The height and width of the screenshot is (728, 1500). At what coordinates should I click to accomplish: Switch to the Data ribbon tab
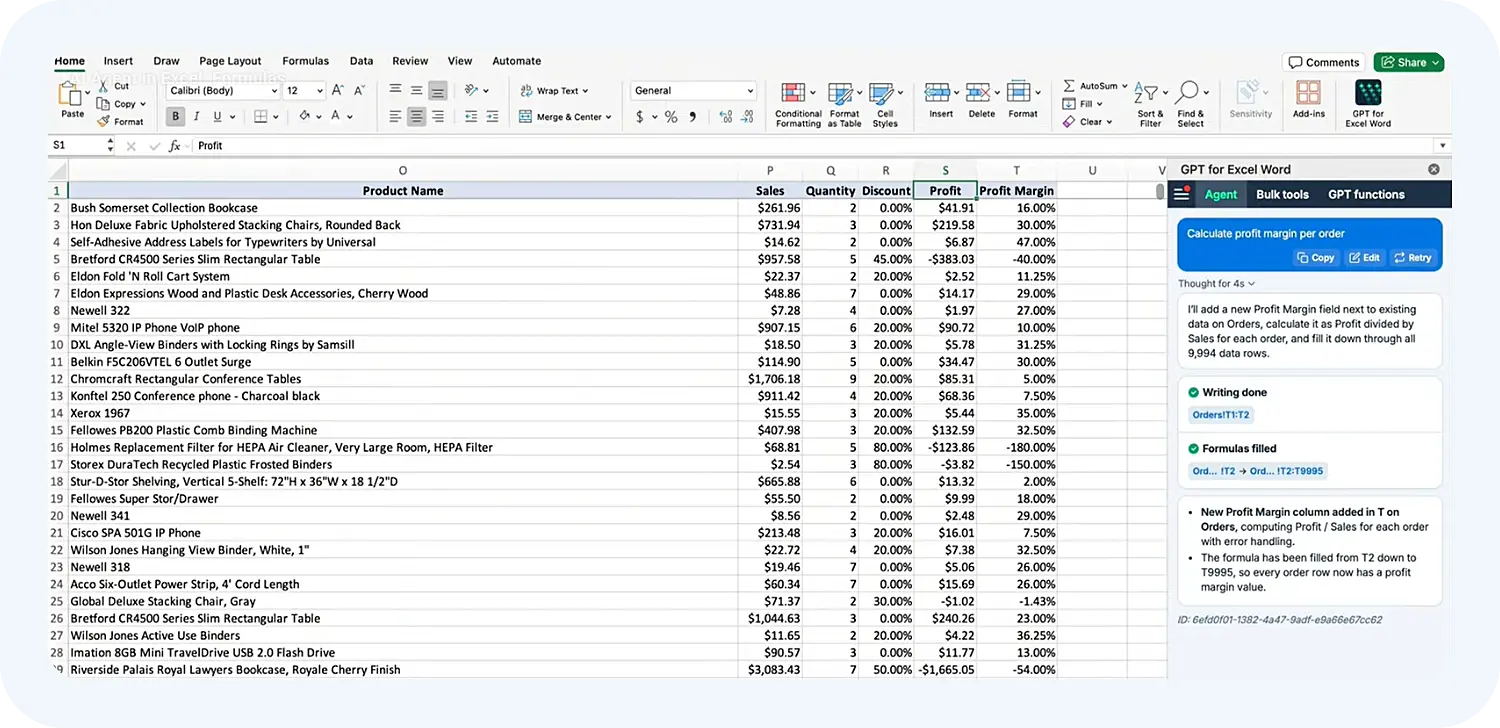pos(361,61)
